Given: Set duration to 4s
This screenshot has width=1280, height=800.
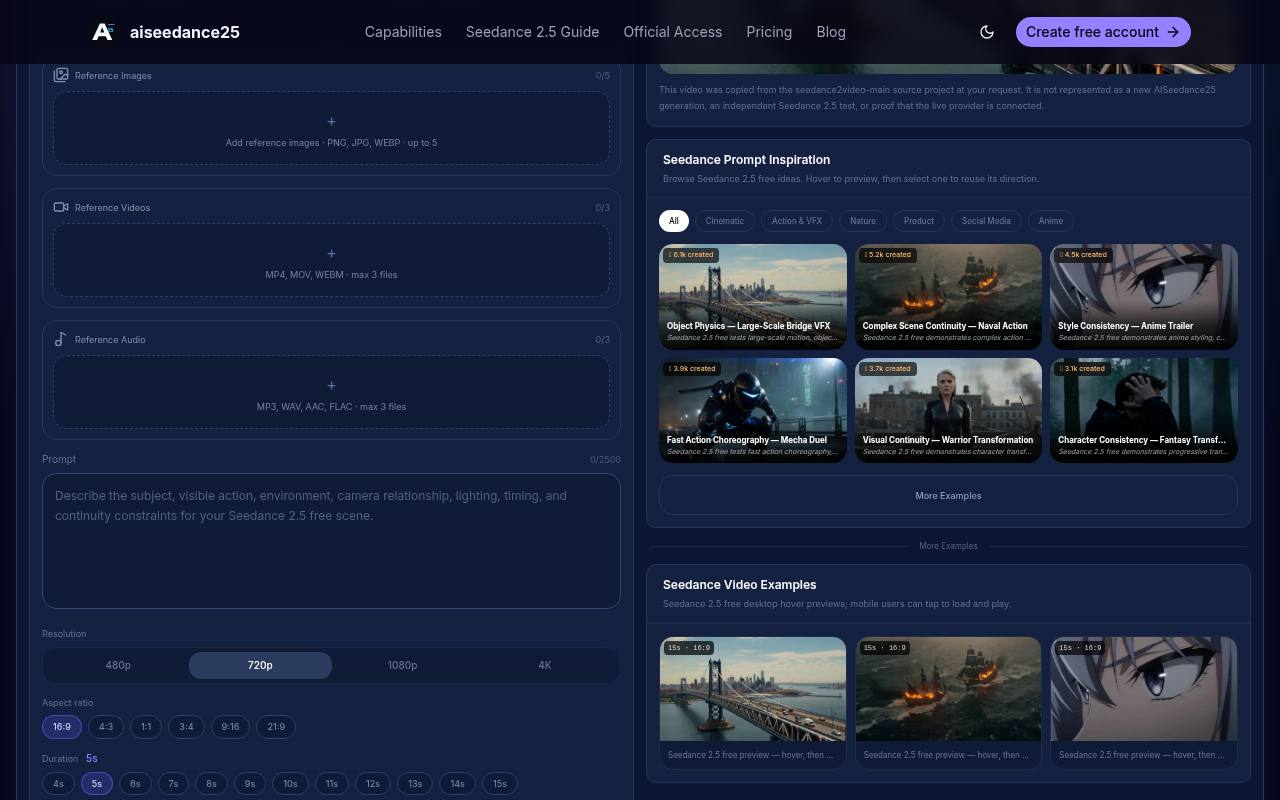Looking at the screenshot, I should tap(58, 784).
